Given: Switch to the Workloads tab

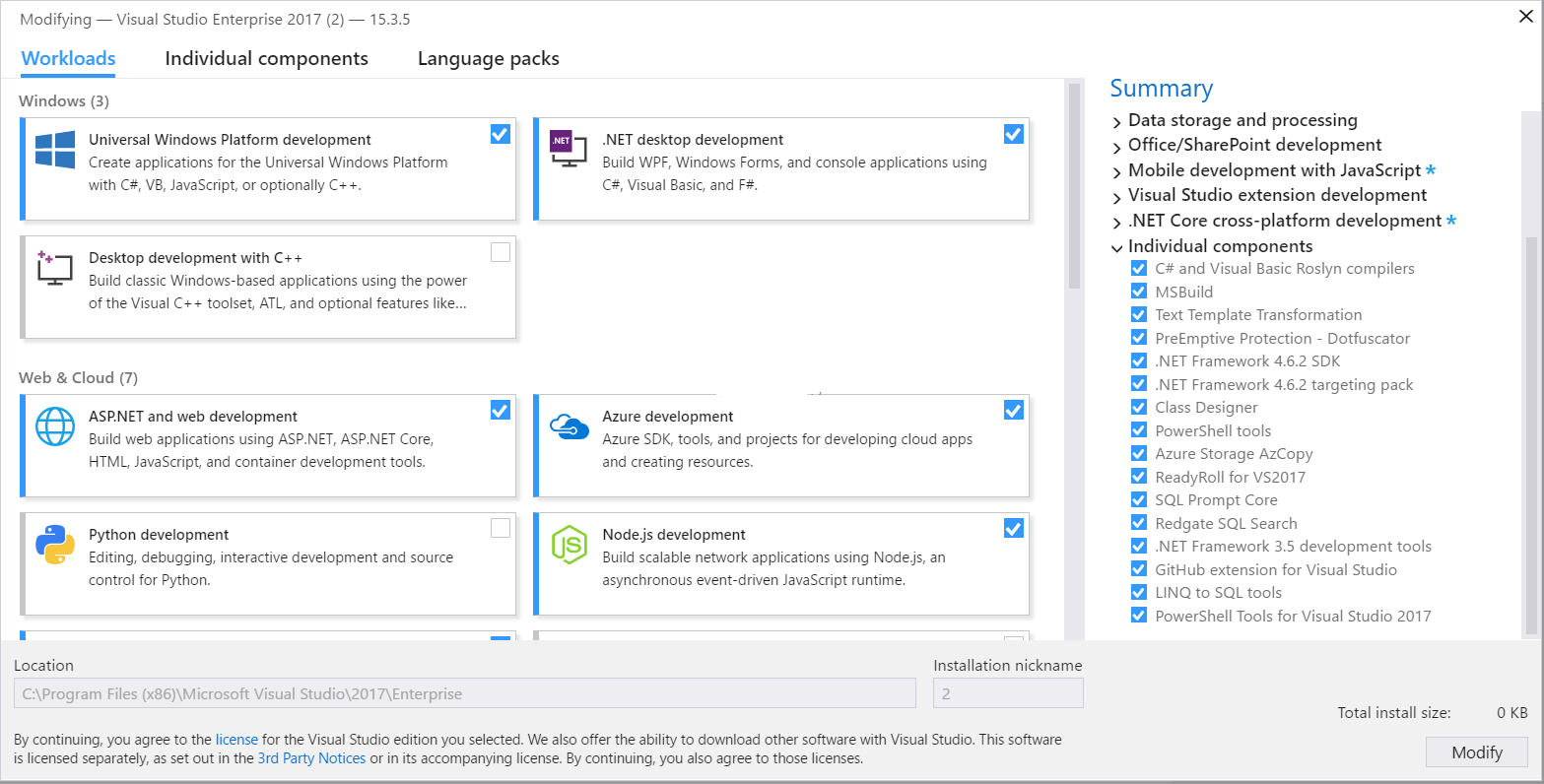Looking at the screenshot, I should (x=68, y=58).
